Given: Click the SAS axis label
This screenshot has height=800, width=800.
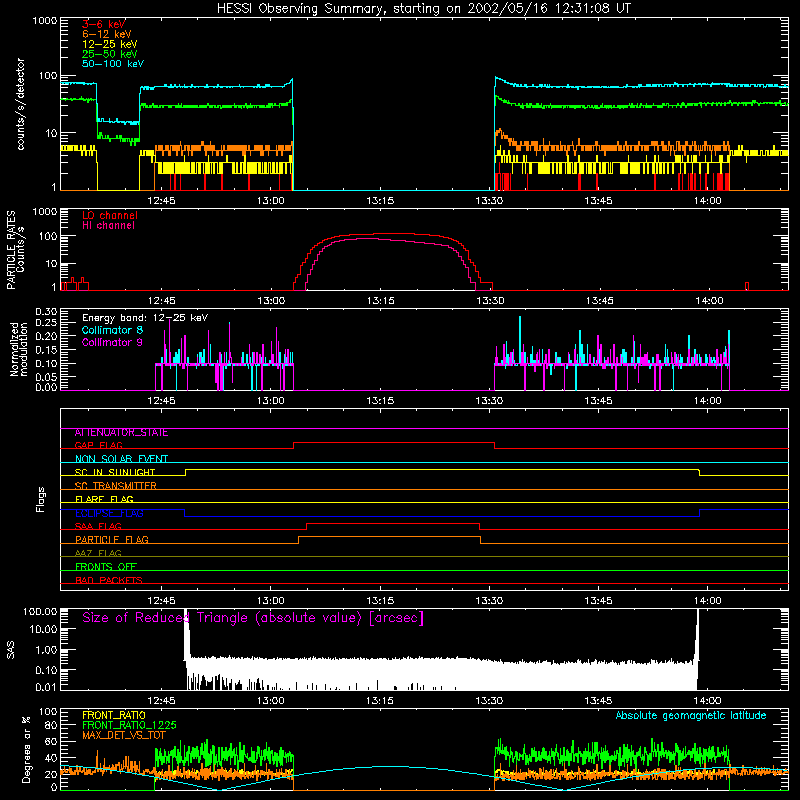Looking at the screenshot, I should (11, 651).
